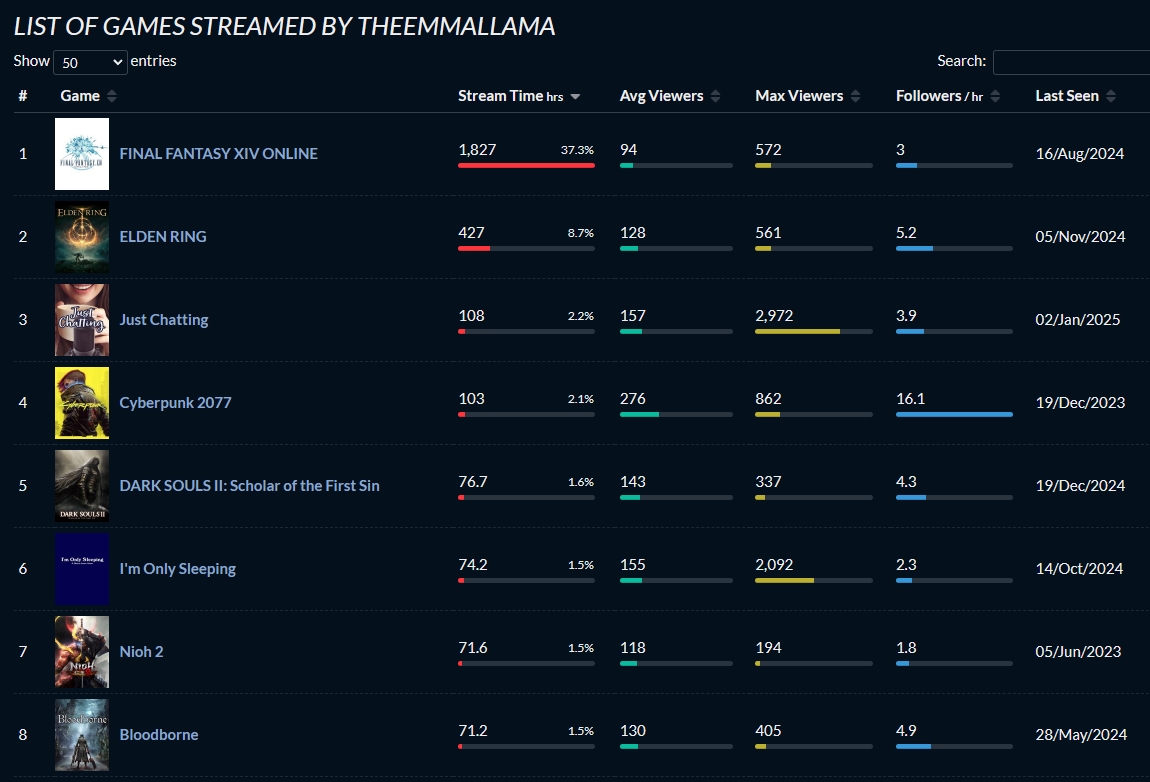Select Dark Souls II stream time 76.7
Screen dimensions: 1150x782
473,482
